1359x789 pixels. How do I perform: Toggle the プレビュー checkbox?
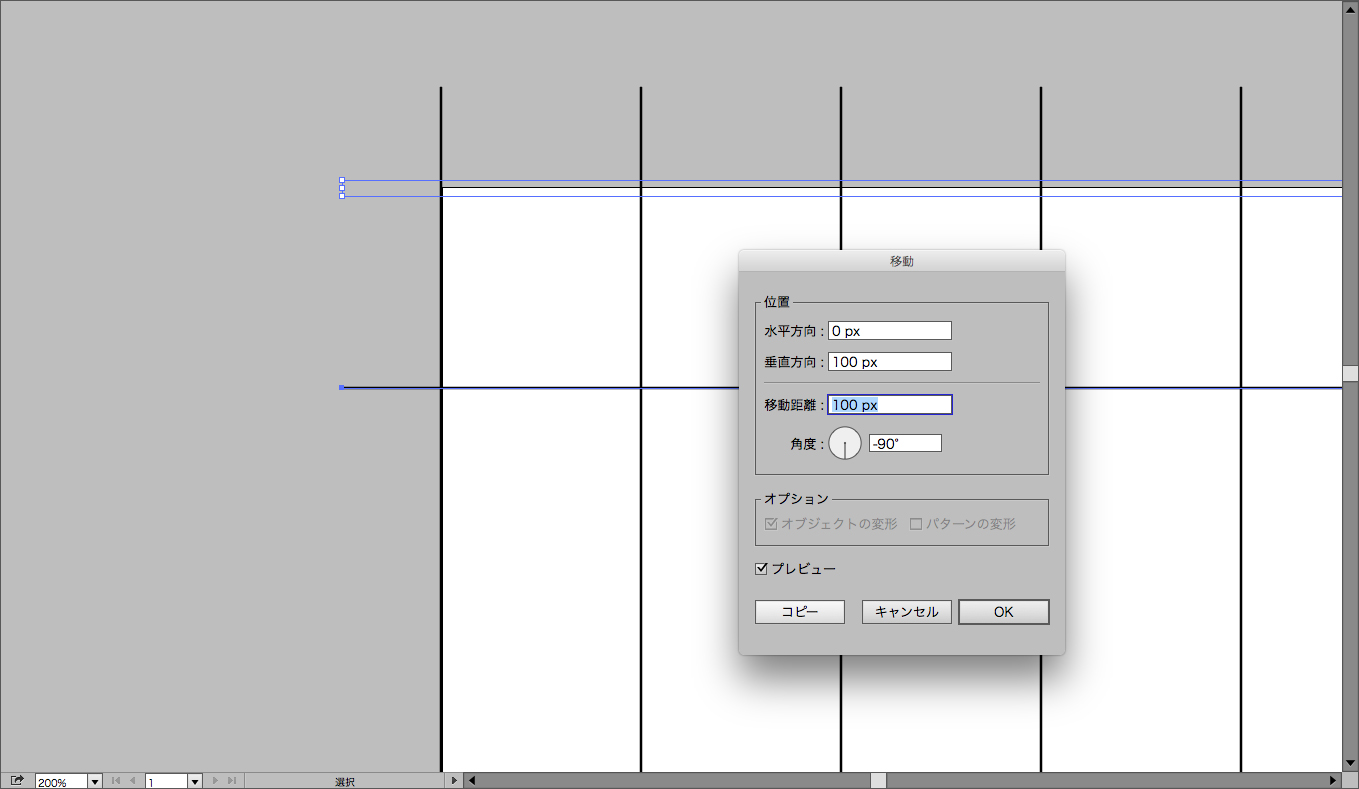pyautogui.click(x=762, y=569)
